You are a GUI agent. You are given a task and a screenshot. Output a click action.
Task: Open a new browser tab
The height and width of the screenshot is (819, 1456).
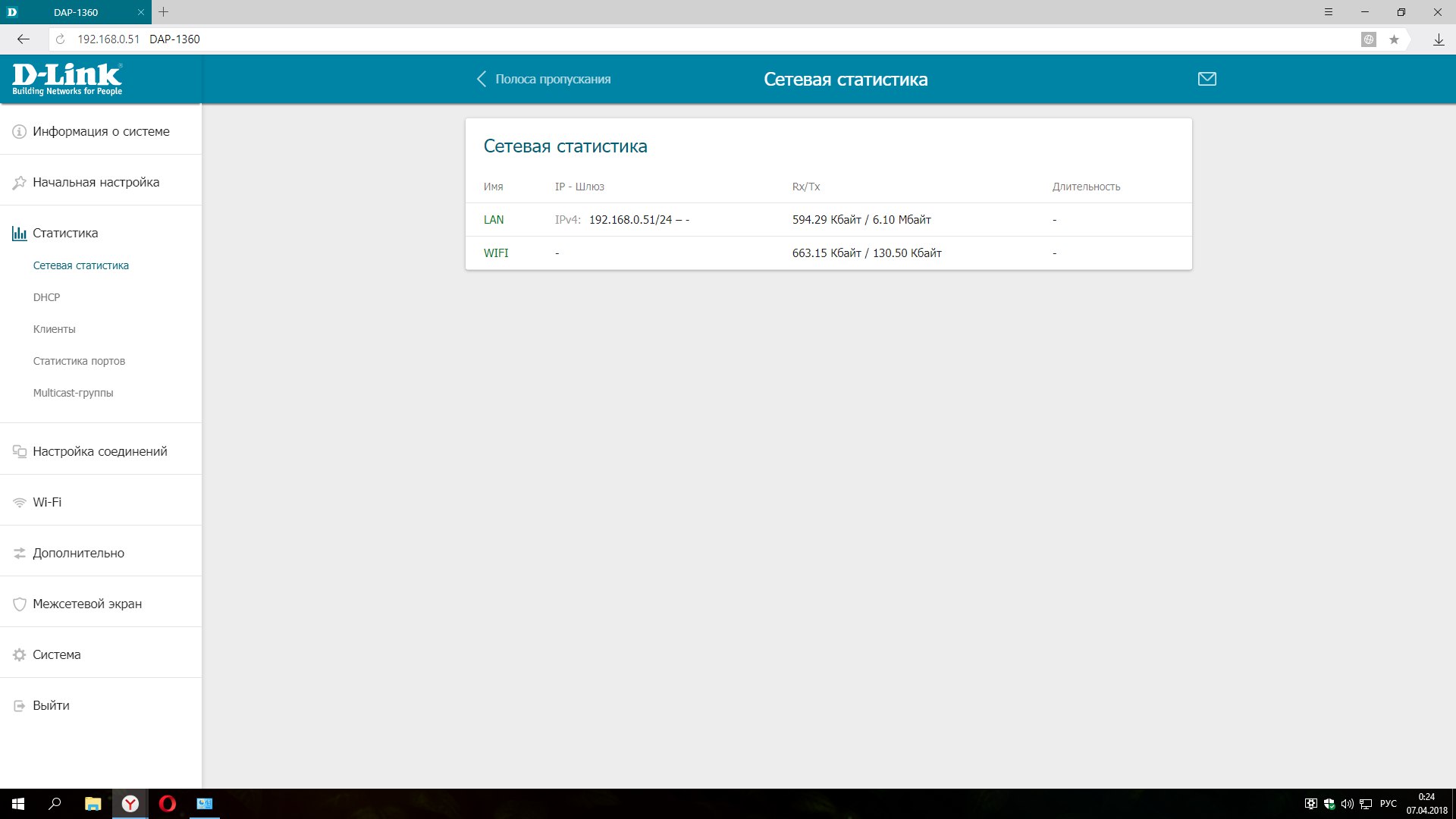pyautogui.click(x=164, y=12)
